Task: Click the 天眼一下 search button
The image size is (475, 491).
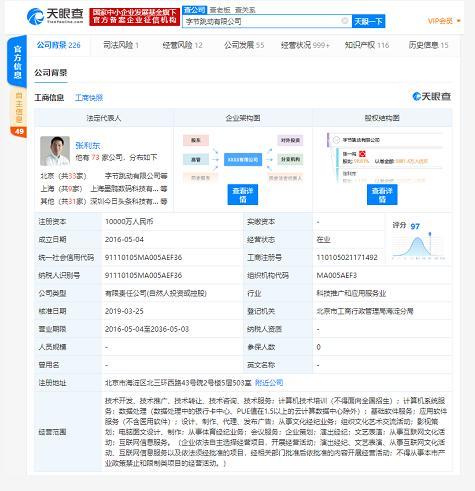Action: tap(368, 21)
